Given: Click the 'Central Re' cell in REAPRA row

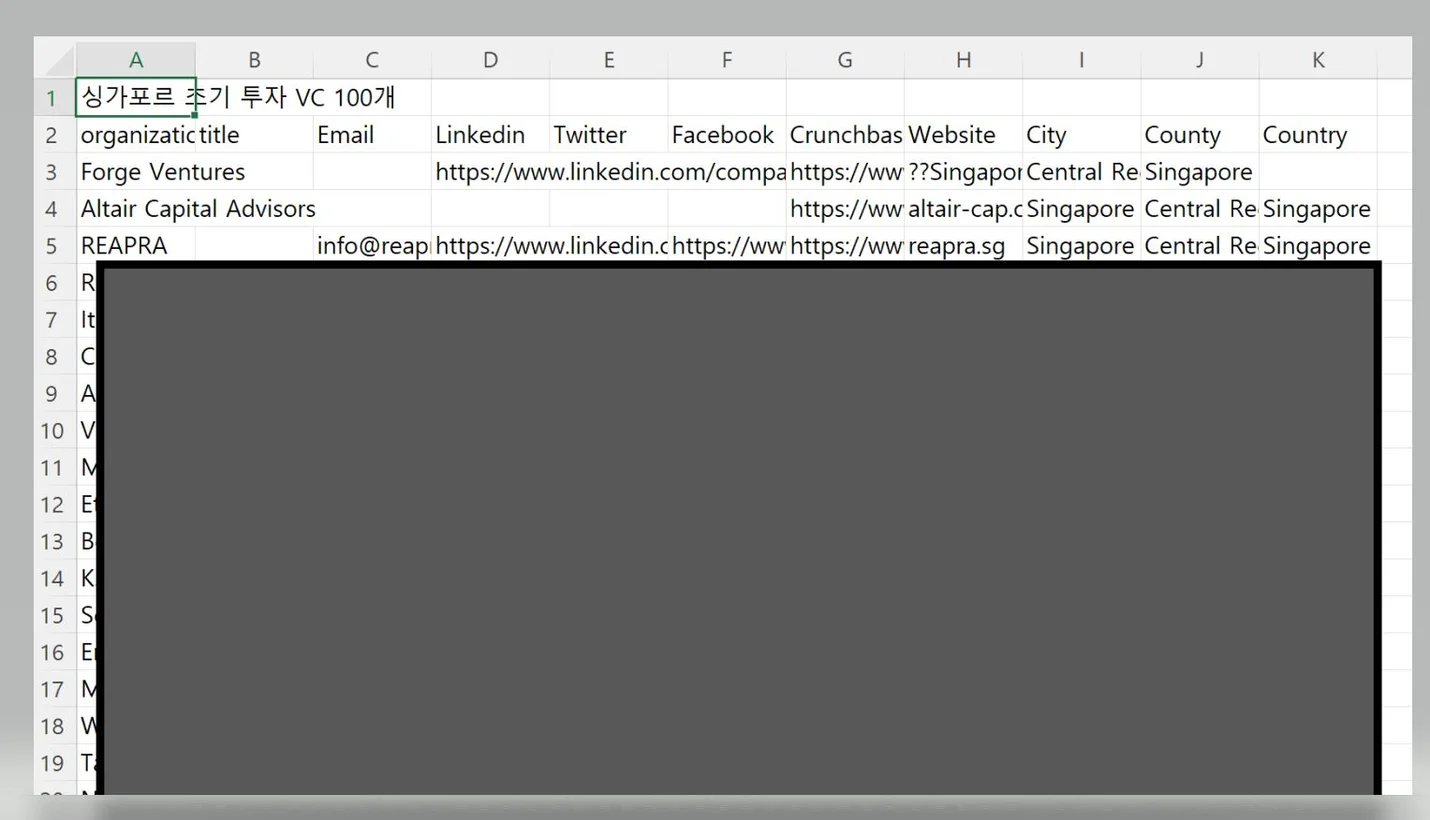Looking at the screenshot, I should [1199, 245].
